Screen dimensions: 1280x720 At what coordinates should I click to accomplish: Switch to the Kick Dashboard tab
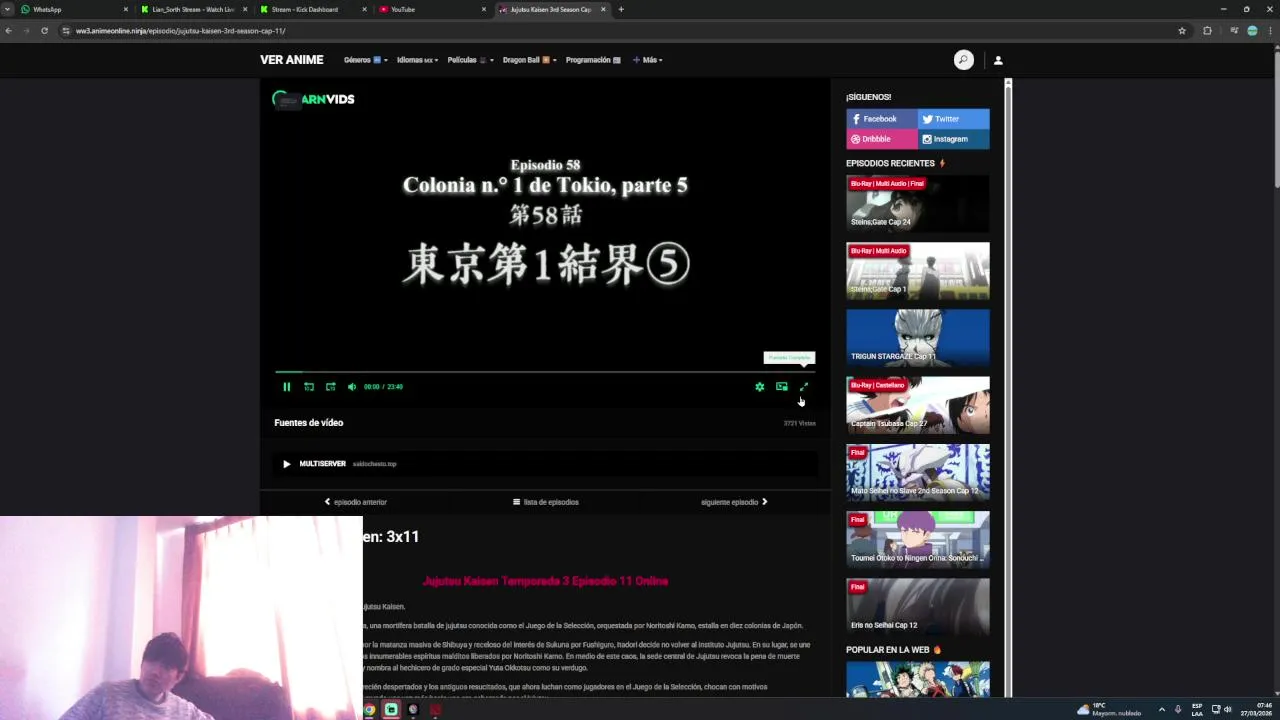(x=310, y=9)
